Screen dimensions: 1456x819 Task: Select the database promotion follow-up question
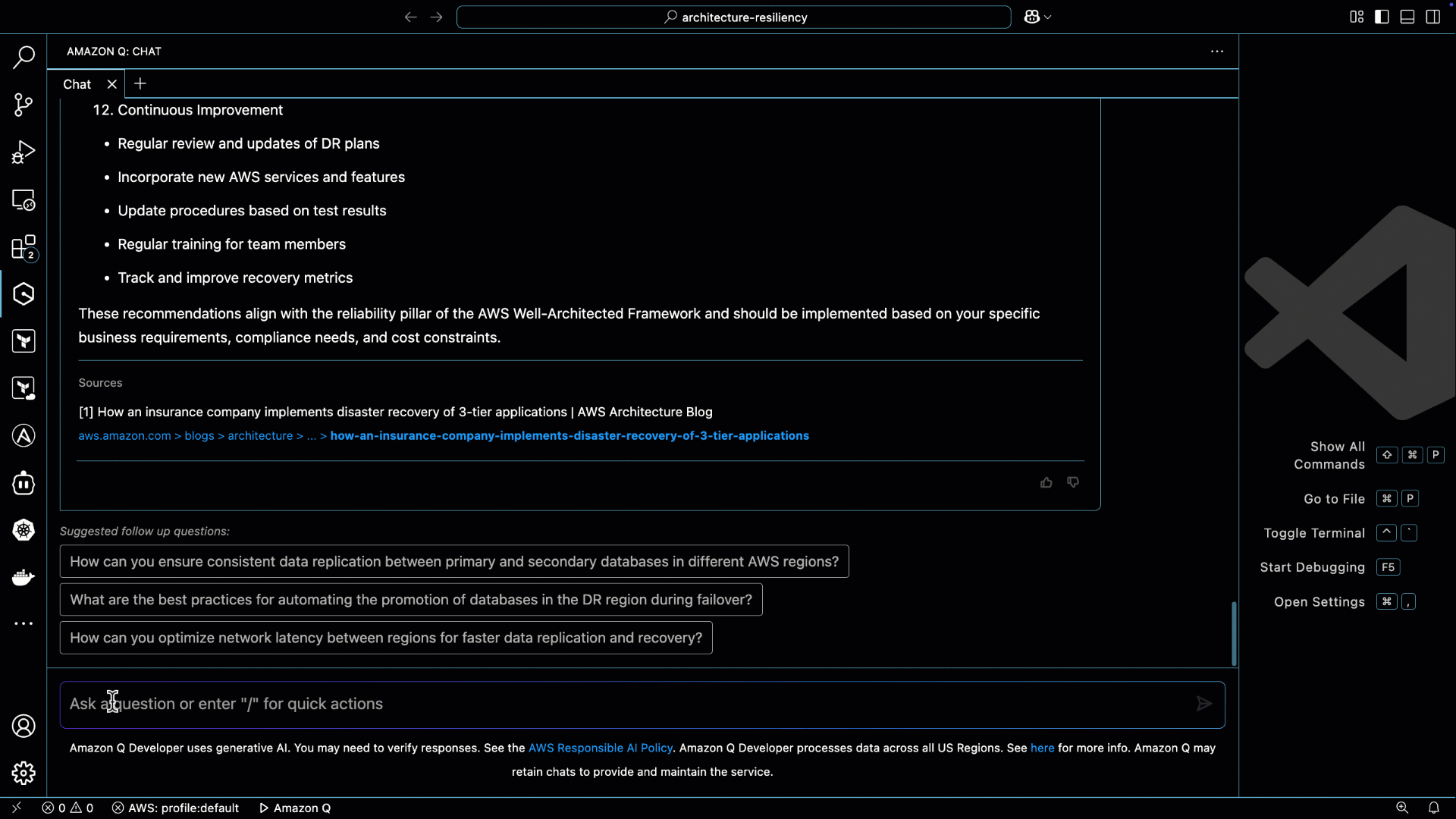click(411, 600)
